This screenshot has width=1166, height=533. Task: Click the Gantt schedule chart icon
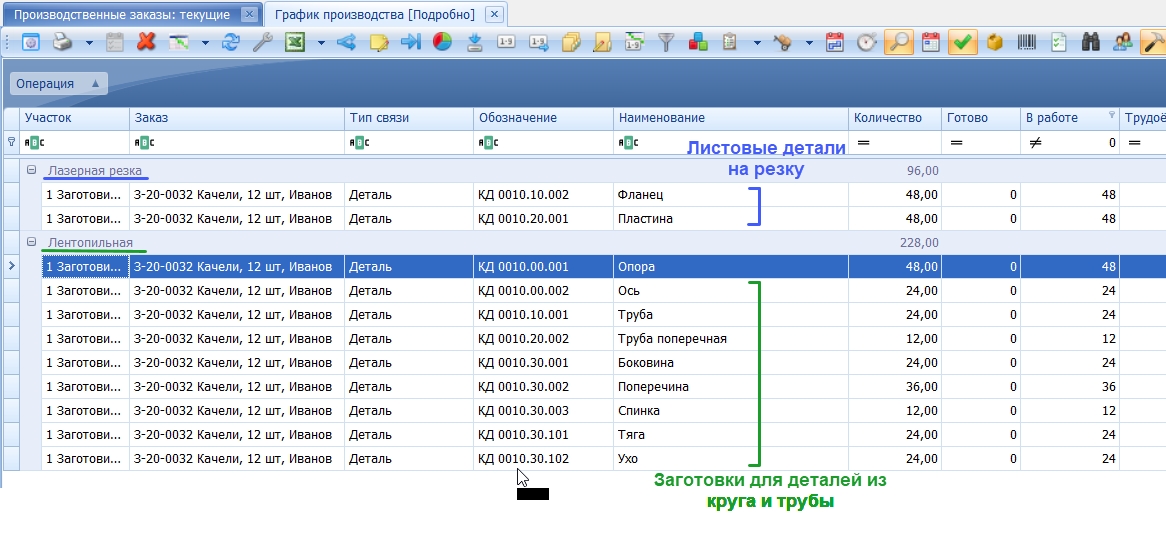(x=179, y=43)
